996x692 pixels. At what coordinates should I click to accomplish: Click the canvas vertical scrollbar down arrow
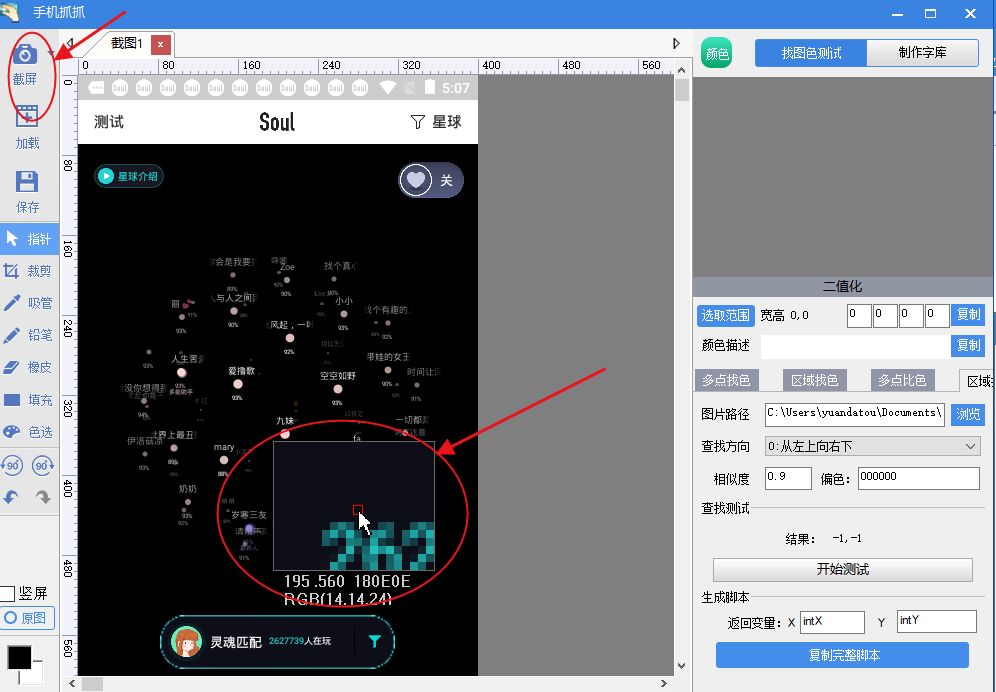click(682, 666)
